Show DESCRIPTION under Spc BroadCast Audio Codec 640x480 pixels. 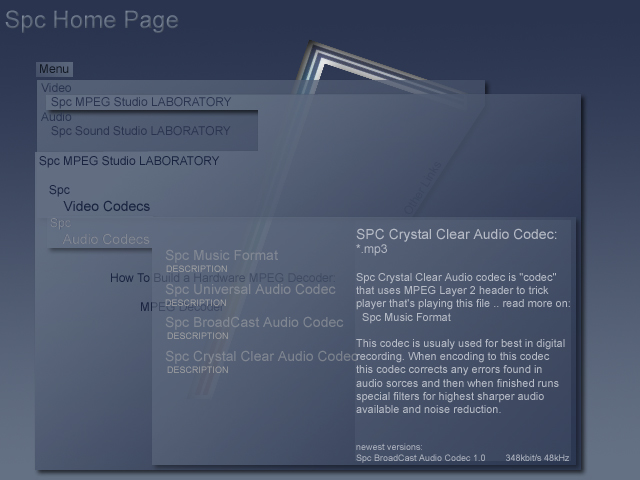click(197, 336)
